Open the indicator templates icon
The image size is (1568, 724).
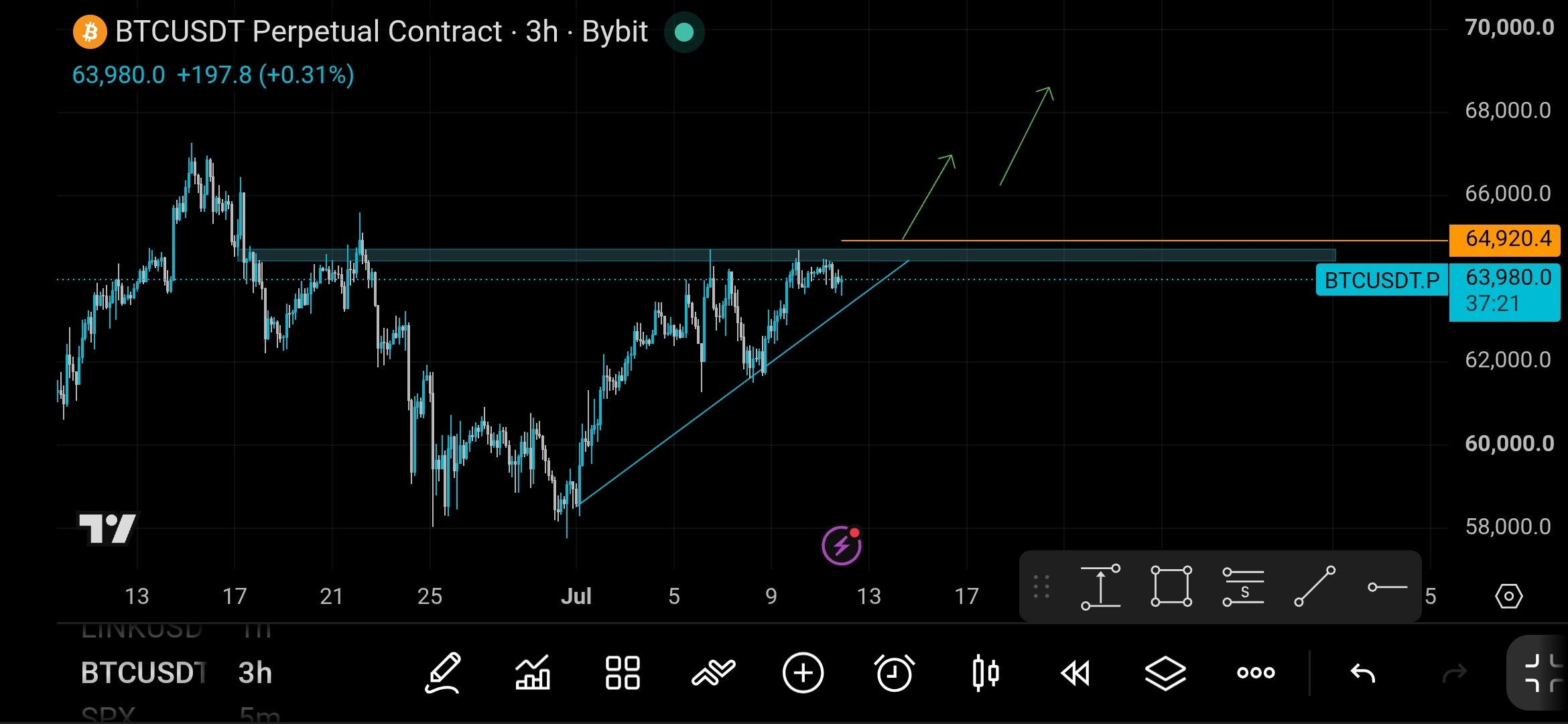tap(713, 672)
